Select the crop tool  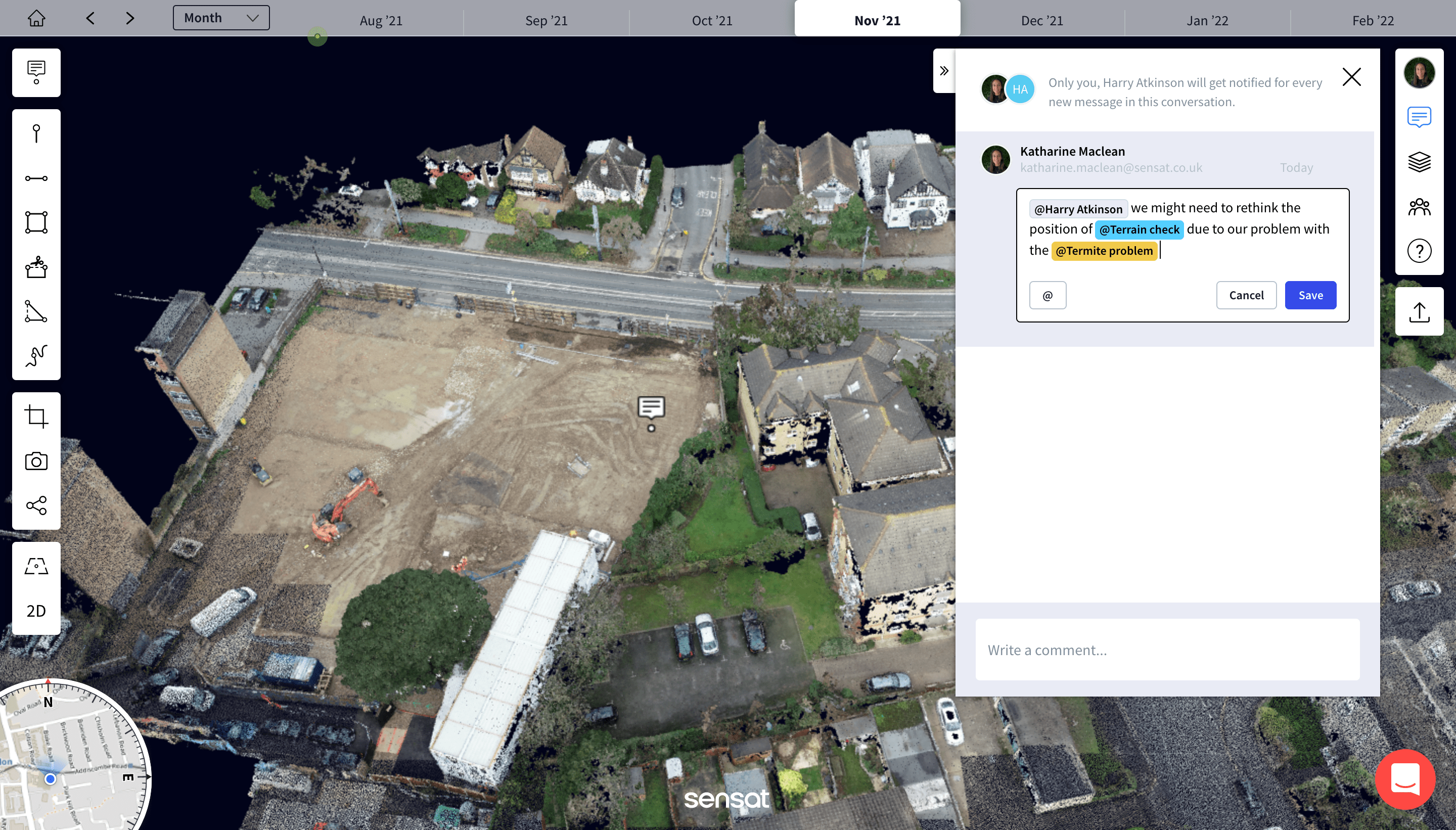pos(36,417)
